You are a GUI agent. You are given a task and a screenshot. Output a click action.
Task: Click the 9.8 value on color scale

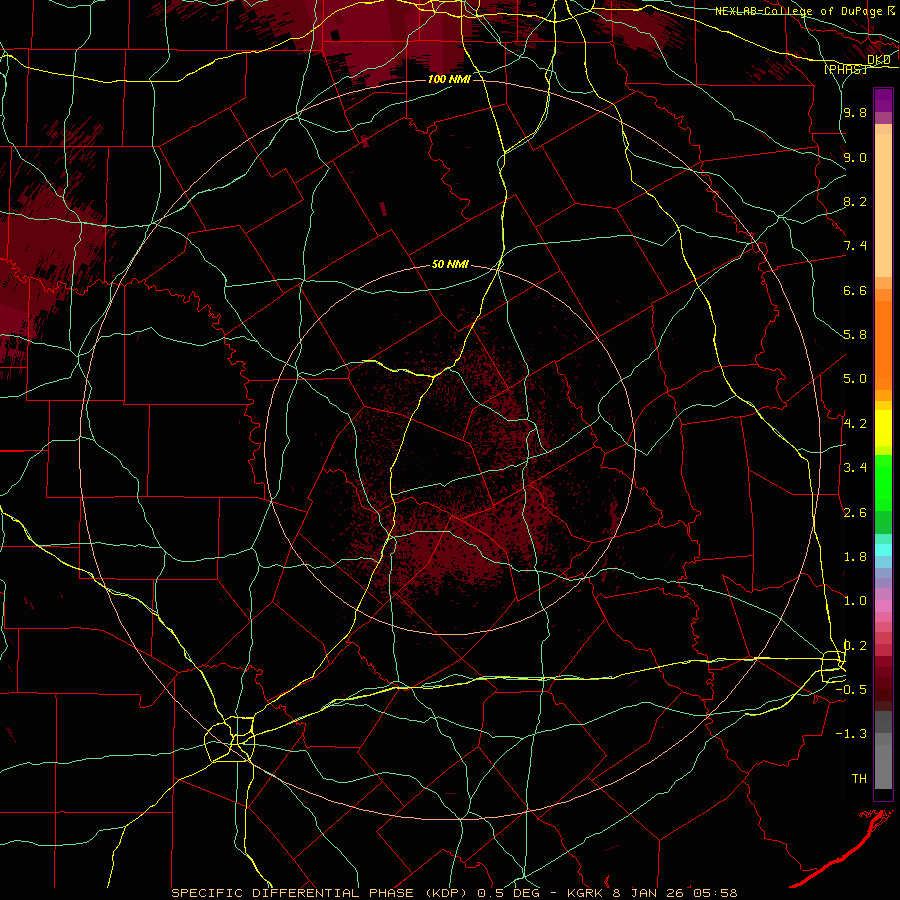(855, 113)
